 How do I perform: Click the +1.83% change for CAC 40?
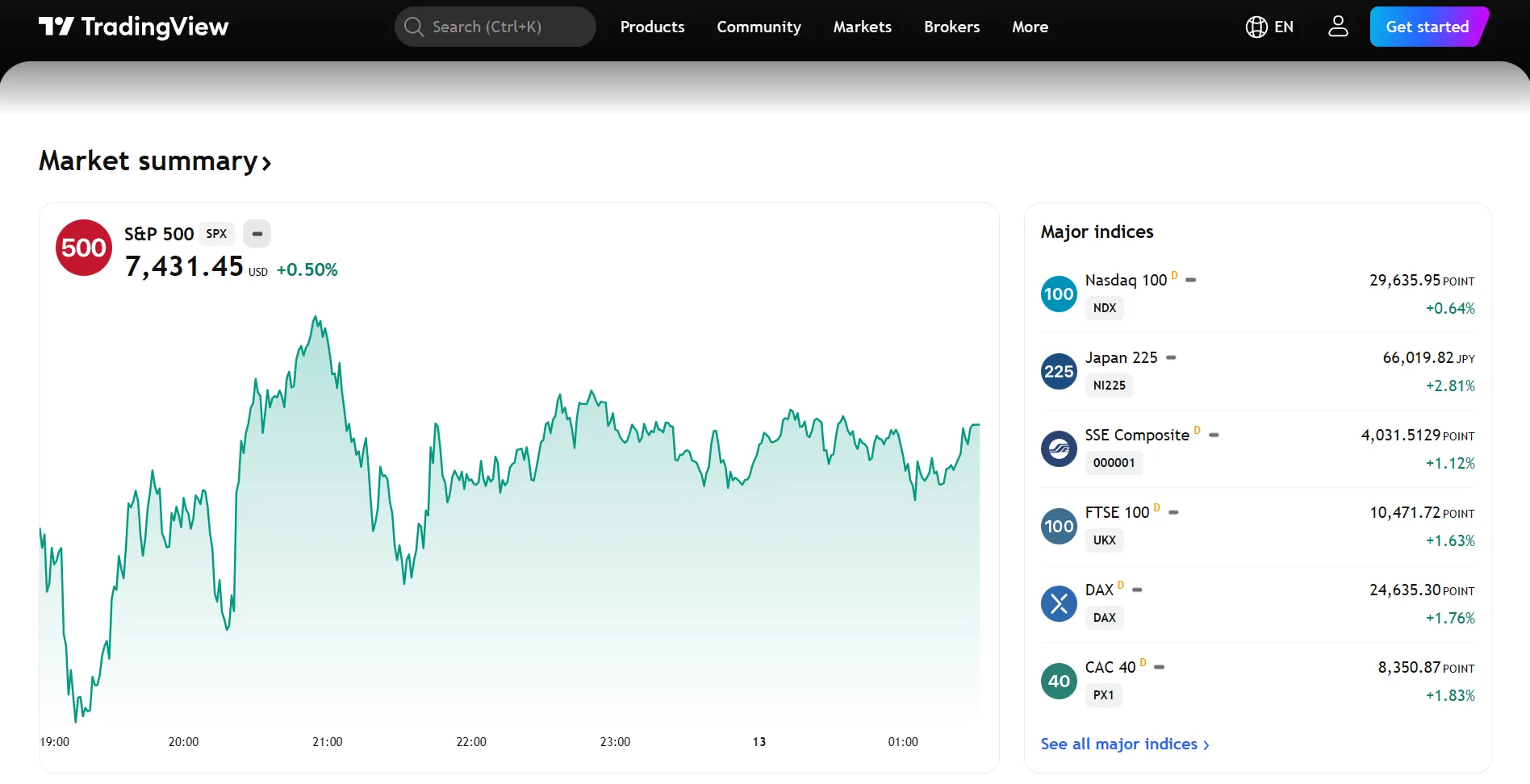point(1450,695)
